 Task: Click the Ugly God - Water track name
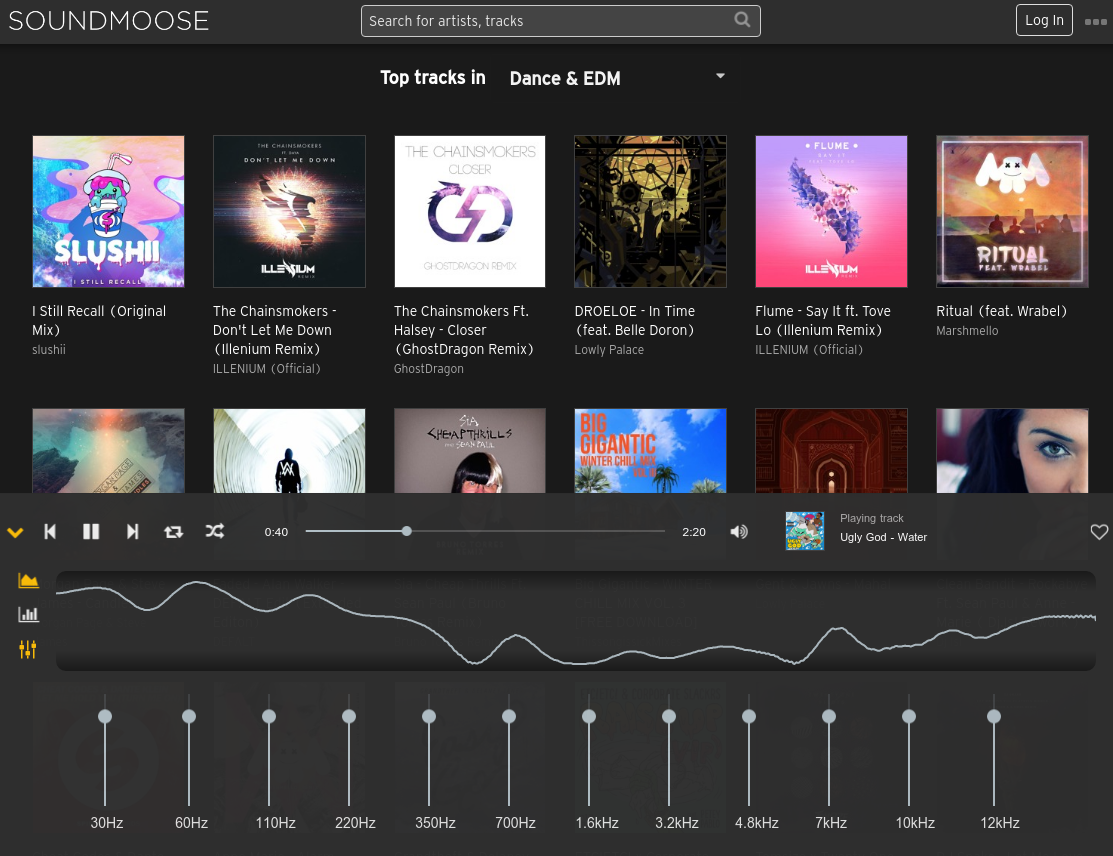[x=883, y=537]
